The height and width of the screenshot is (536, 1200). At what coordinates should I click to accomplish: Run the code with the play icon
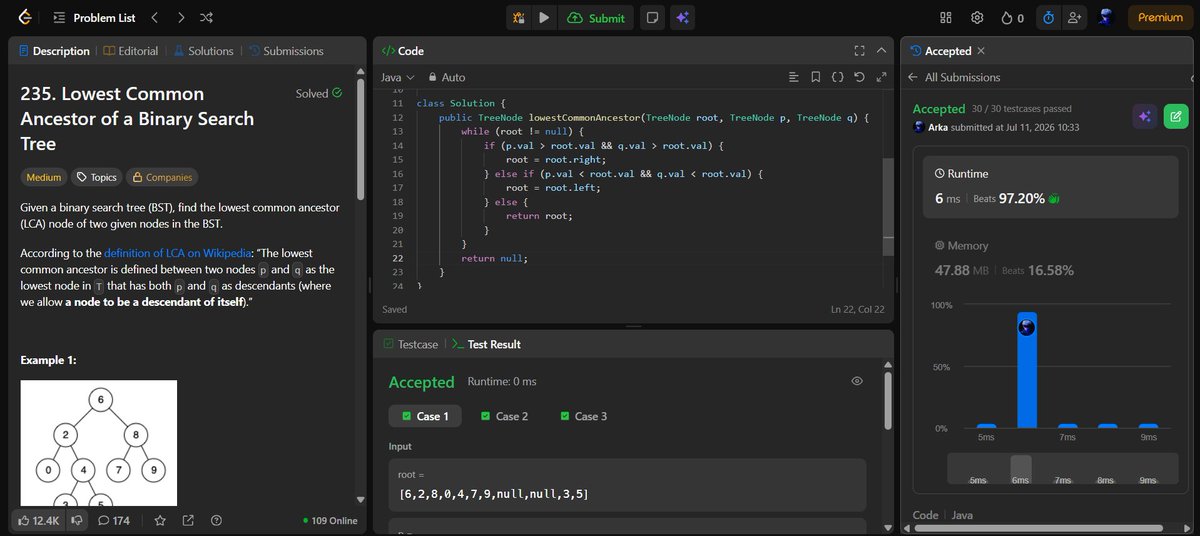tap(543, 18)
